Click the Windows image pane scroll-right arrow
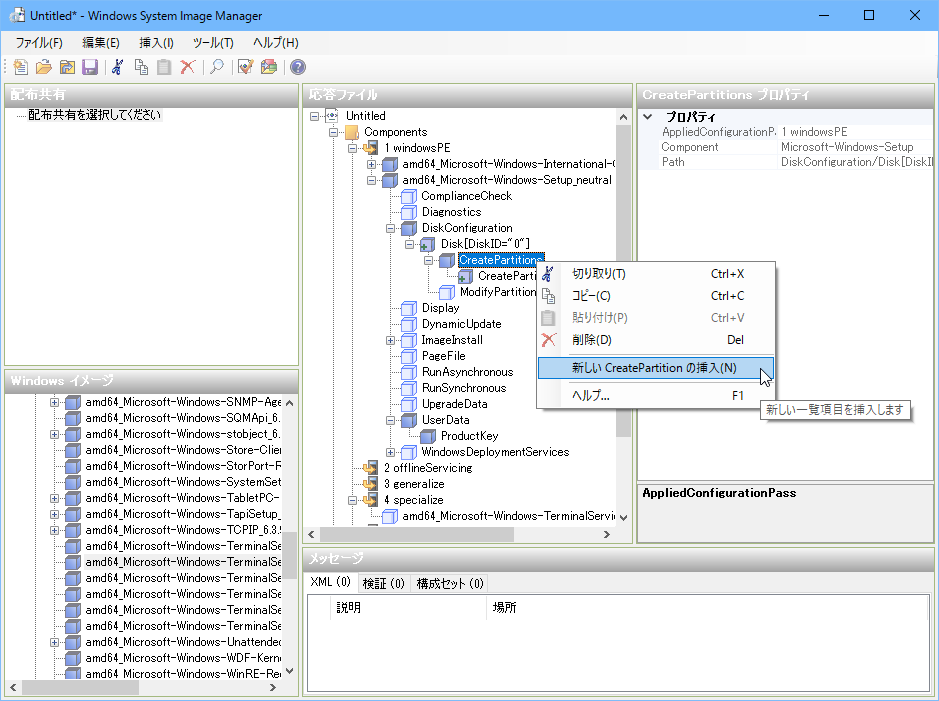Screen dimensions: 939x701 point(272,688)
